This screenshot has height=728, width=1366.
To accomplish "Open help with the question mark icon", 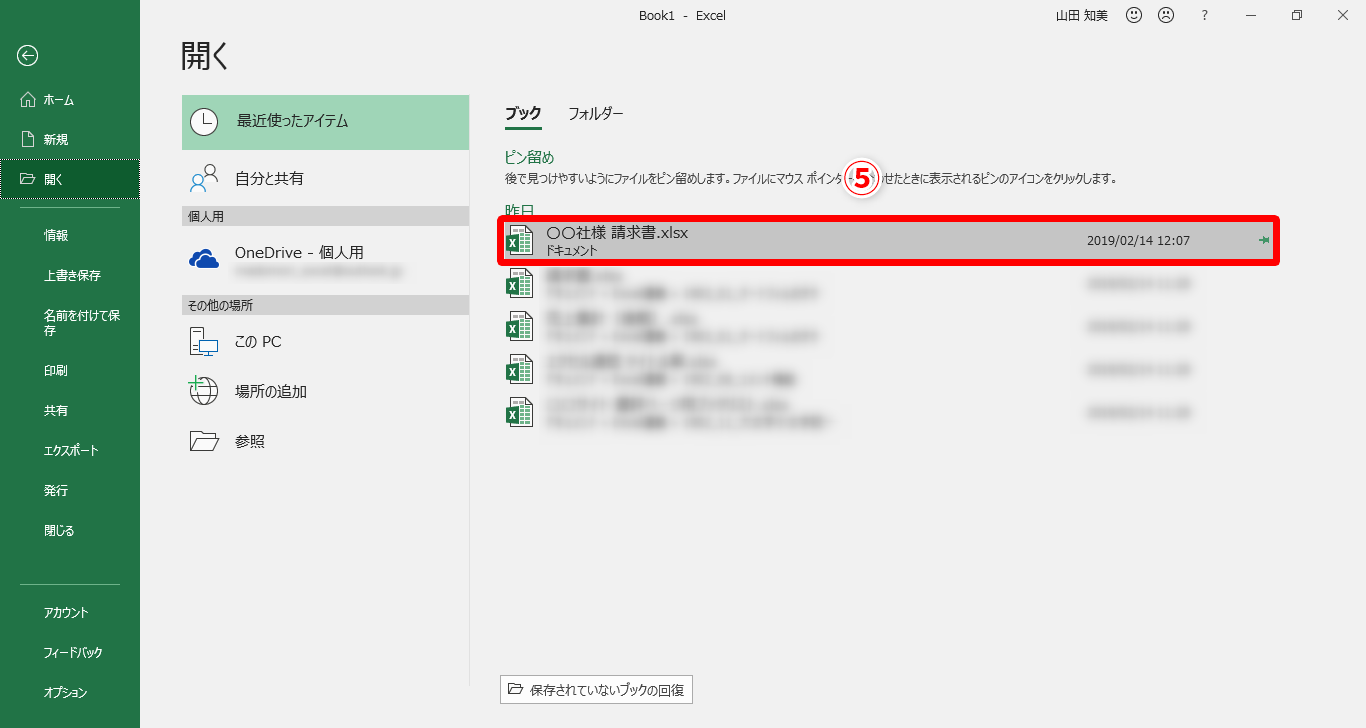I will pyautogui.click(x=1205, y=15).
